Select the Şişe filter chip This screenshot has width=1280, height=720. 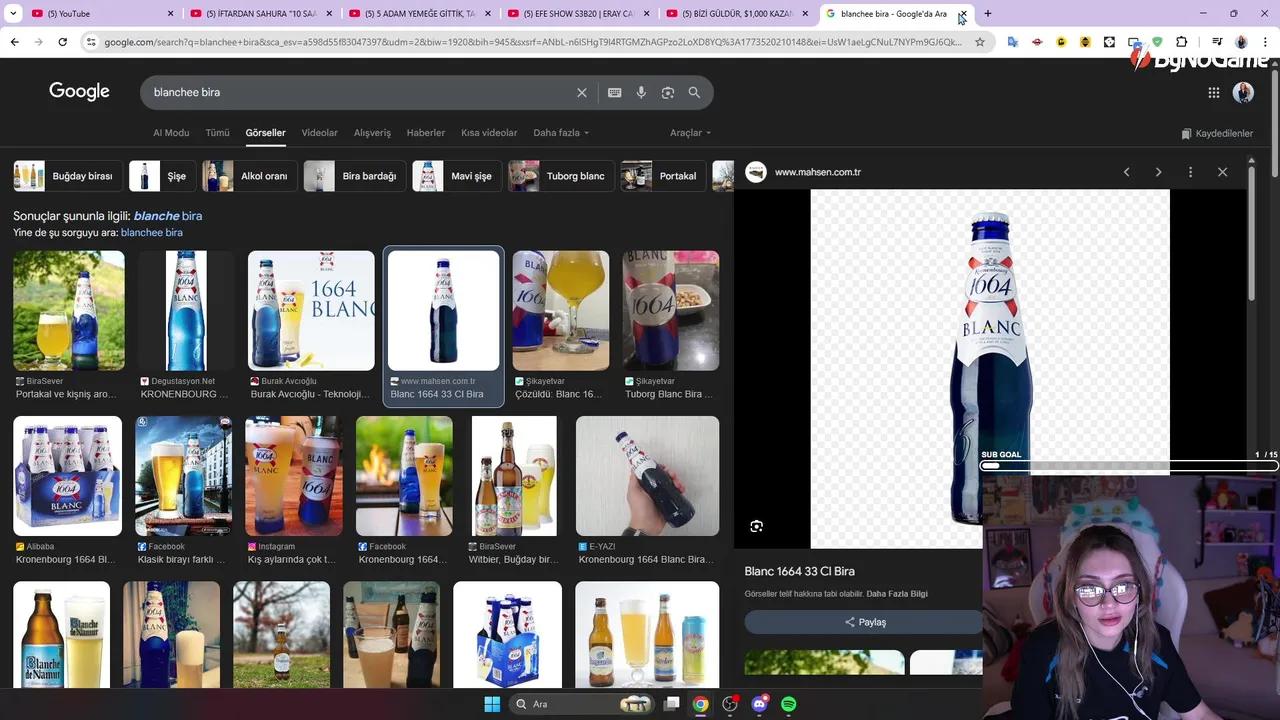[162, 176]
